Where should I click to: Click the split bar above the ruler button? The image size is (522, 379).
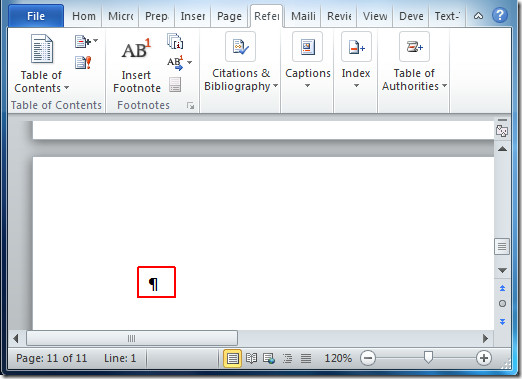502,120
